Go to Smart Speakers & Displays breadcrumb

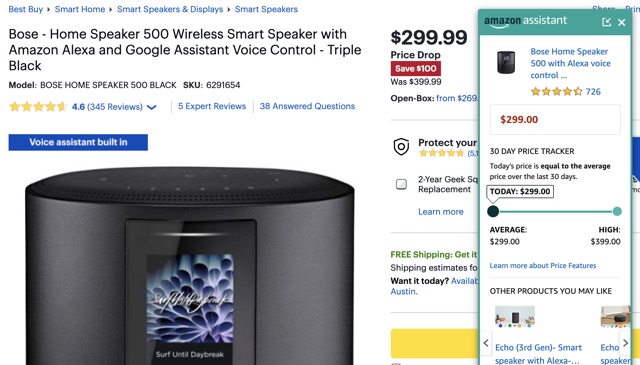point(170,9)
